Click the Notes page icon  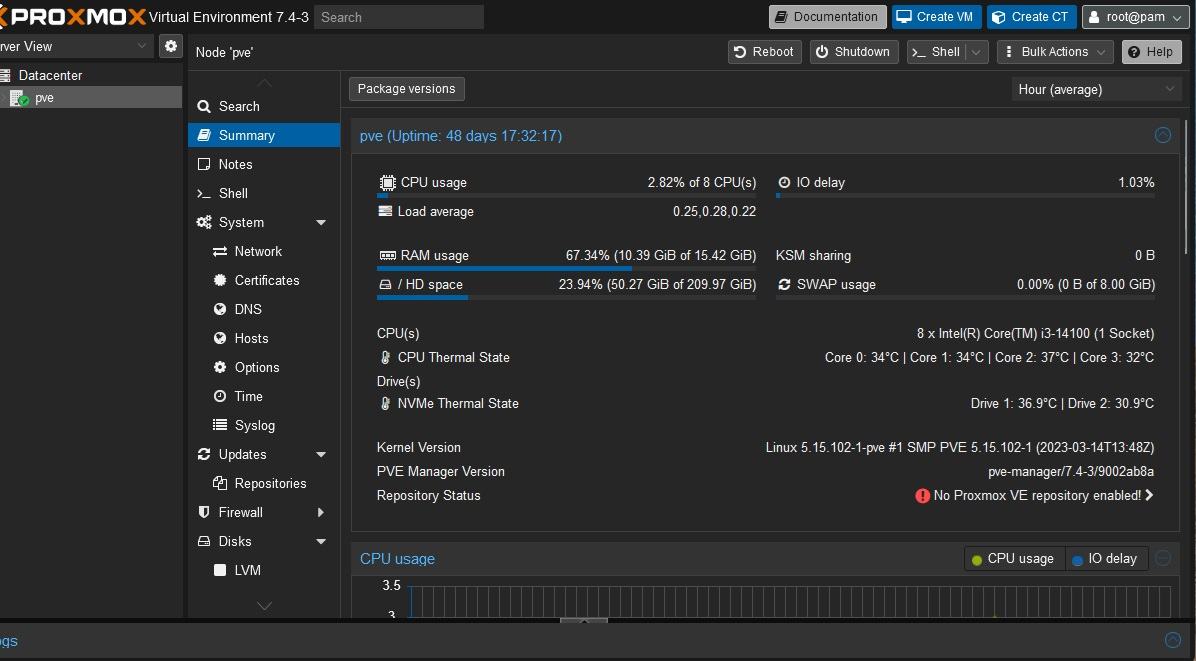[x=204, y=165]
